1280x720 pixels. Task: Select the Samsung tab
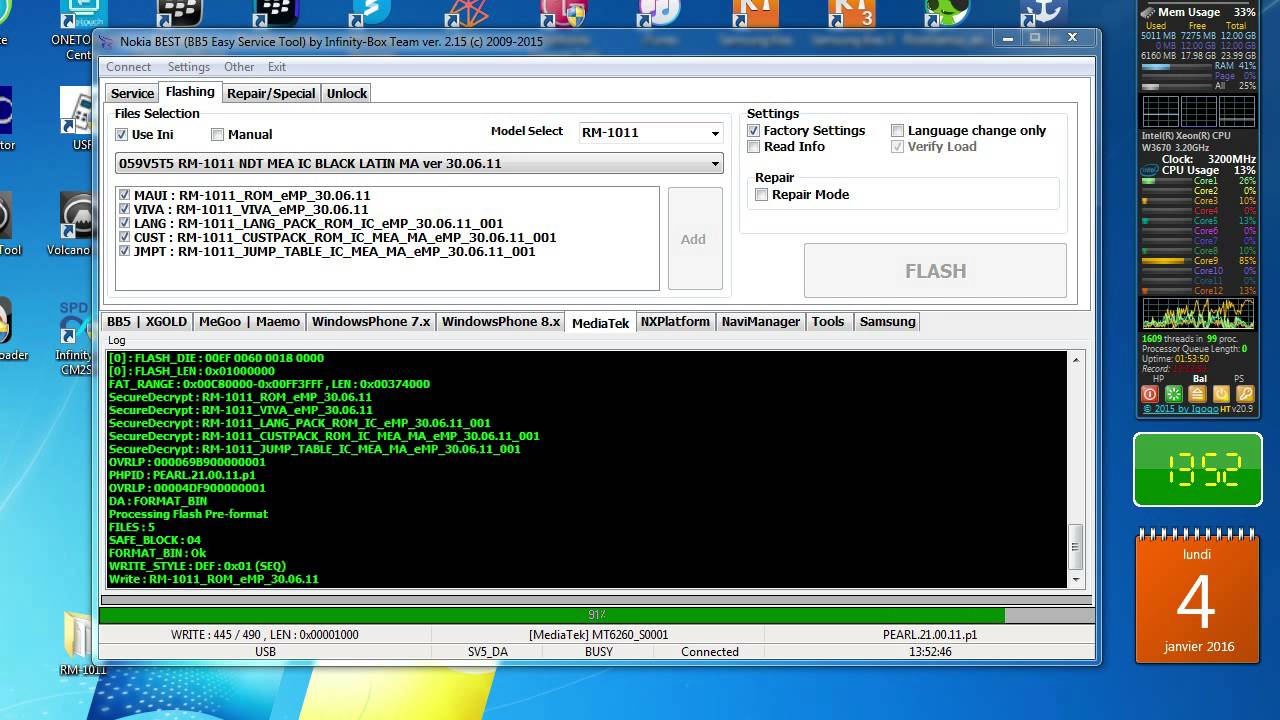(887, 322)
